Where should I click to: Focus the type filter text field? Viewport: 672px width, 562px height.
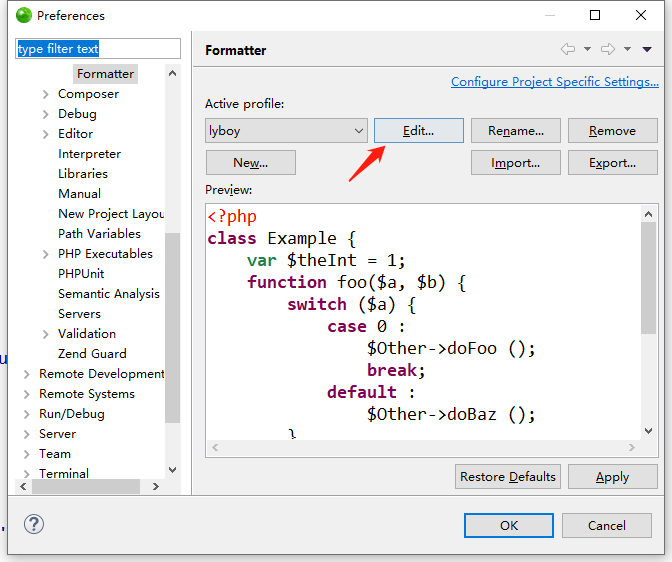point(98,49)
